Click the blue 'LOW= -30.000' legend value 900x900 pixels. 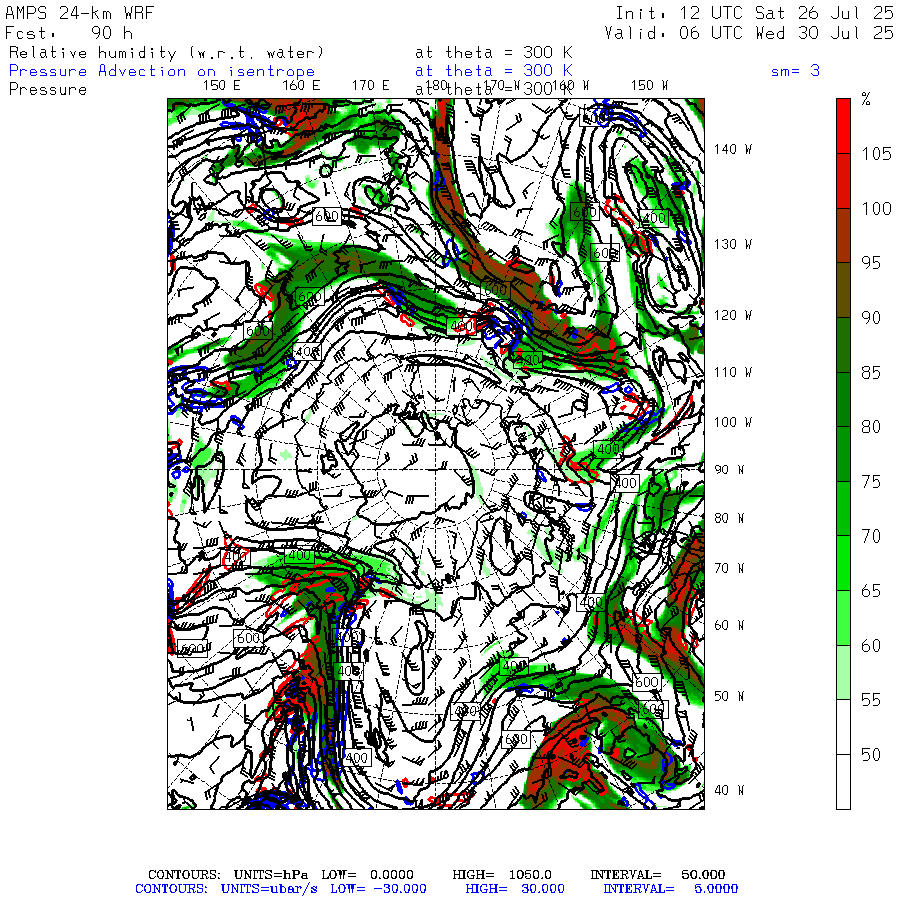378,889
